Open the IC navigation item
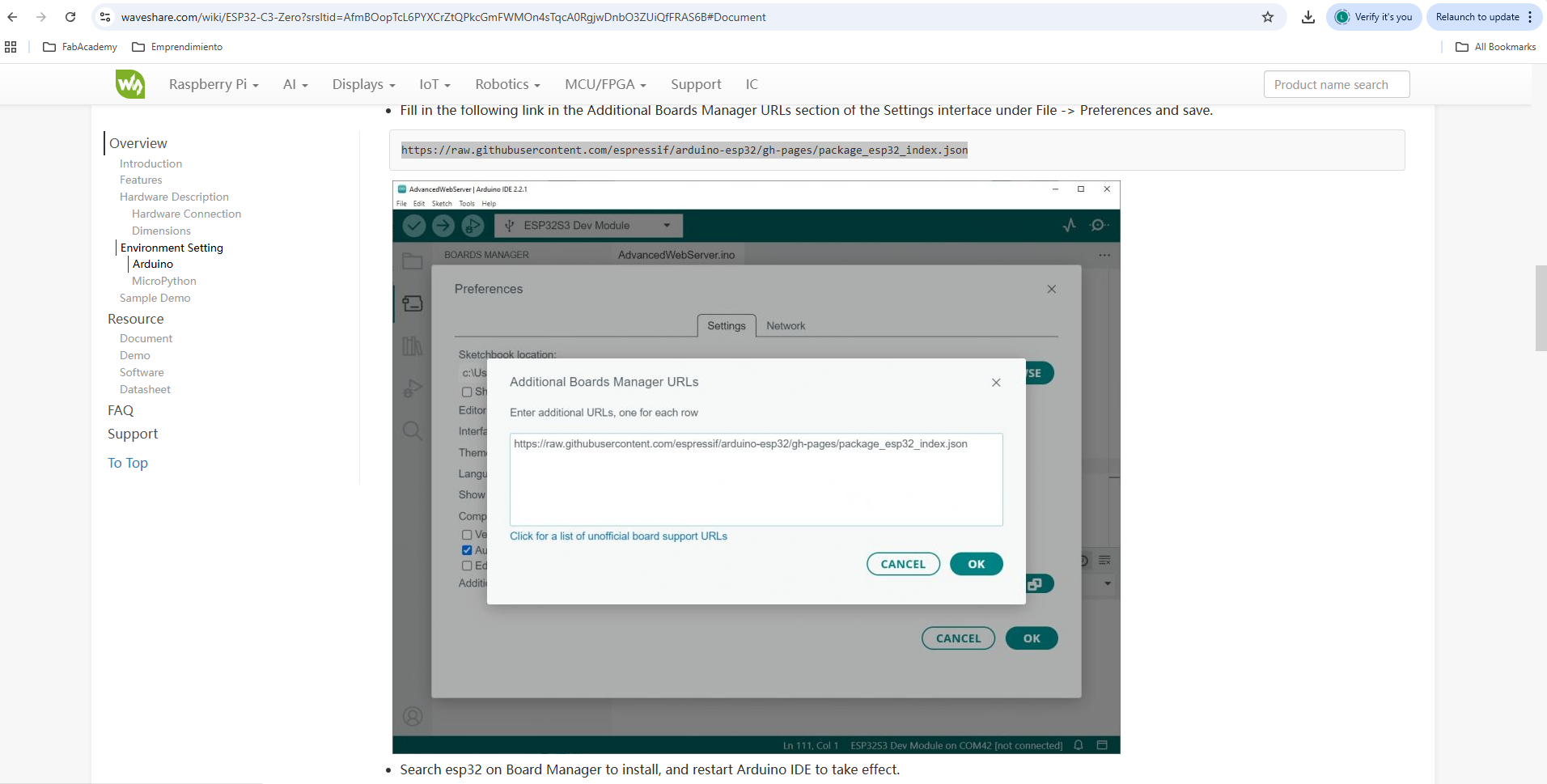This screenshot has width=1547, height=784. (752, 84)
